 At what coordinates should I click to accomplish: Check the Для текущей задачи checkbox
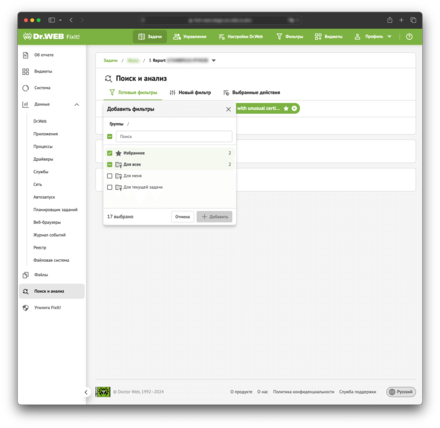[x=110, y=187]
